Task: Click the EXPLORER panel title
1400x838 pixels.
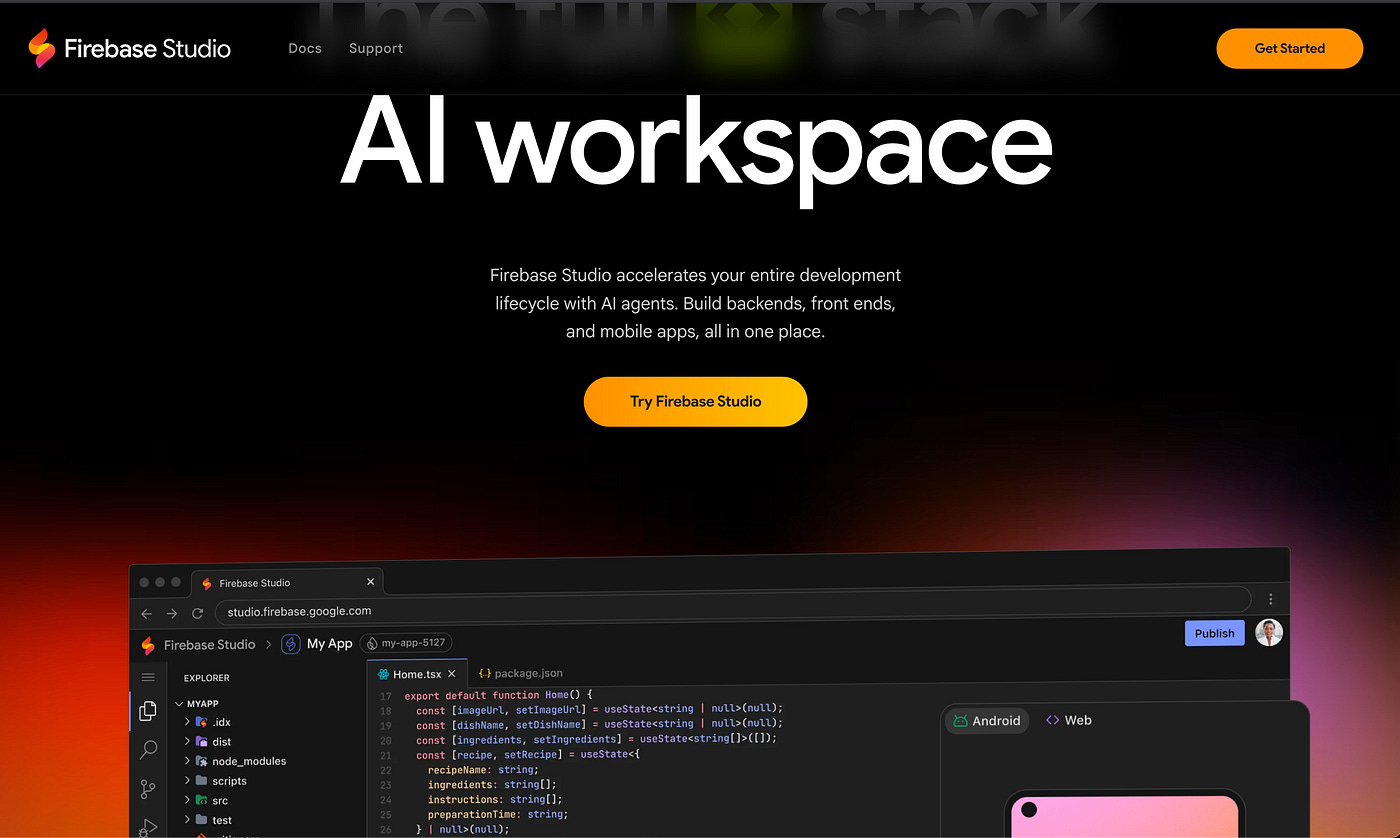Action: point(207,678)
